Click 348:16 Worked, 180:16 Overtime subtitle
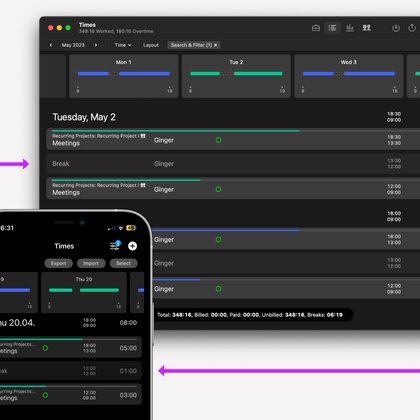This screenshot has height=420, width=420. pos(116,31)
